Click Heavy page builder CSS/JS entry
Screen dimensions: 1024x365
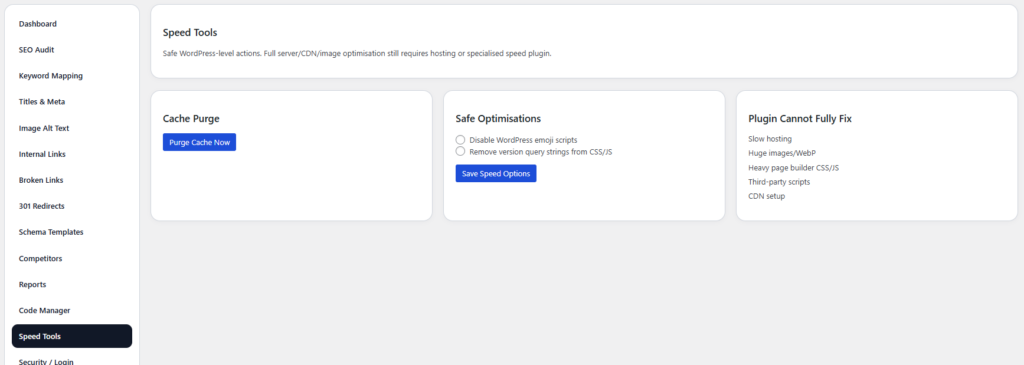tap(793, 168)
